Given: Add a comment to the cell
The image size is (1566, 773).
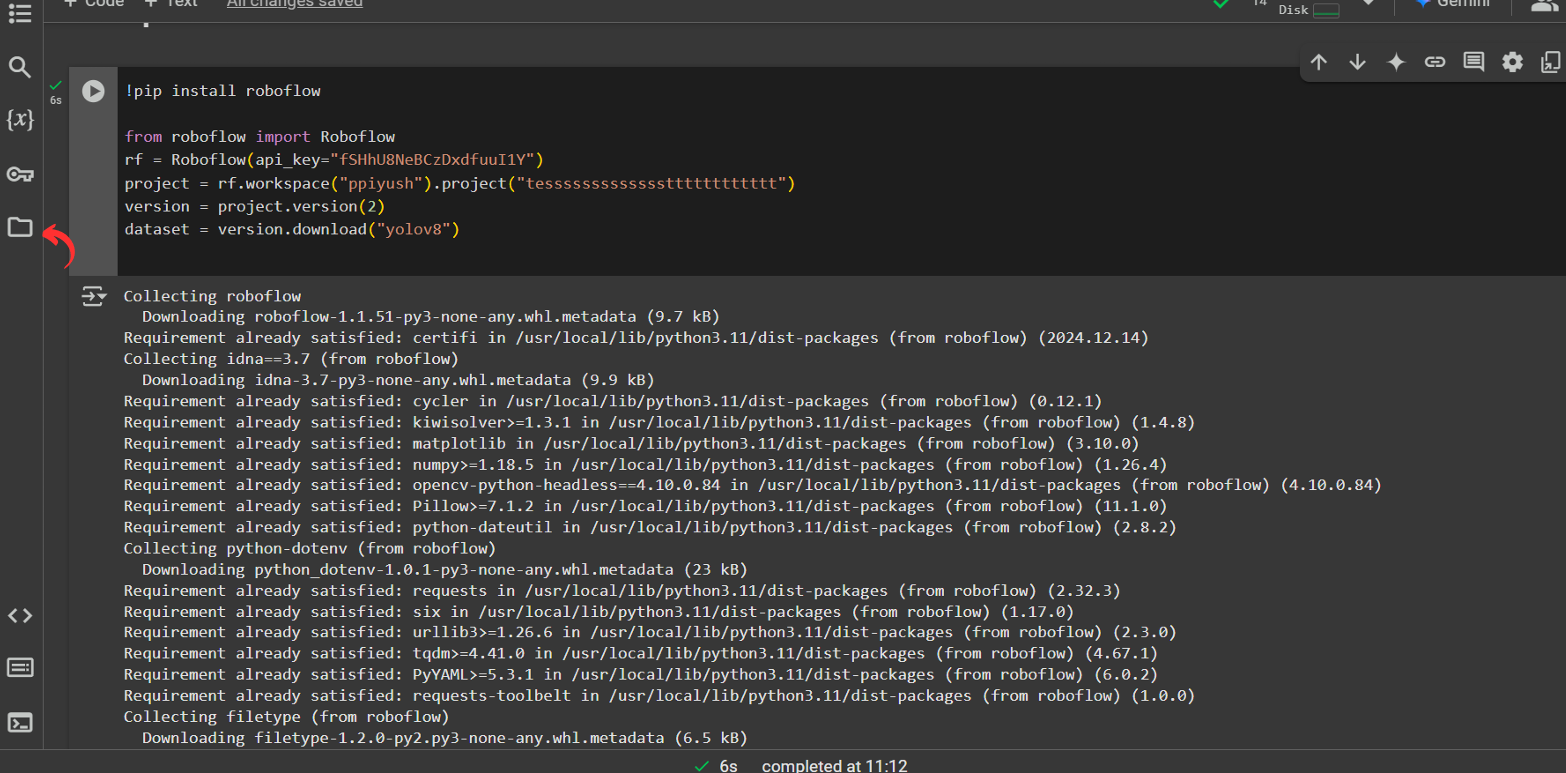Looking at the screenshot, I should (1473, 62).
